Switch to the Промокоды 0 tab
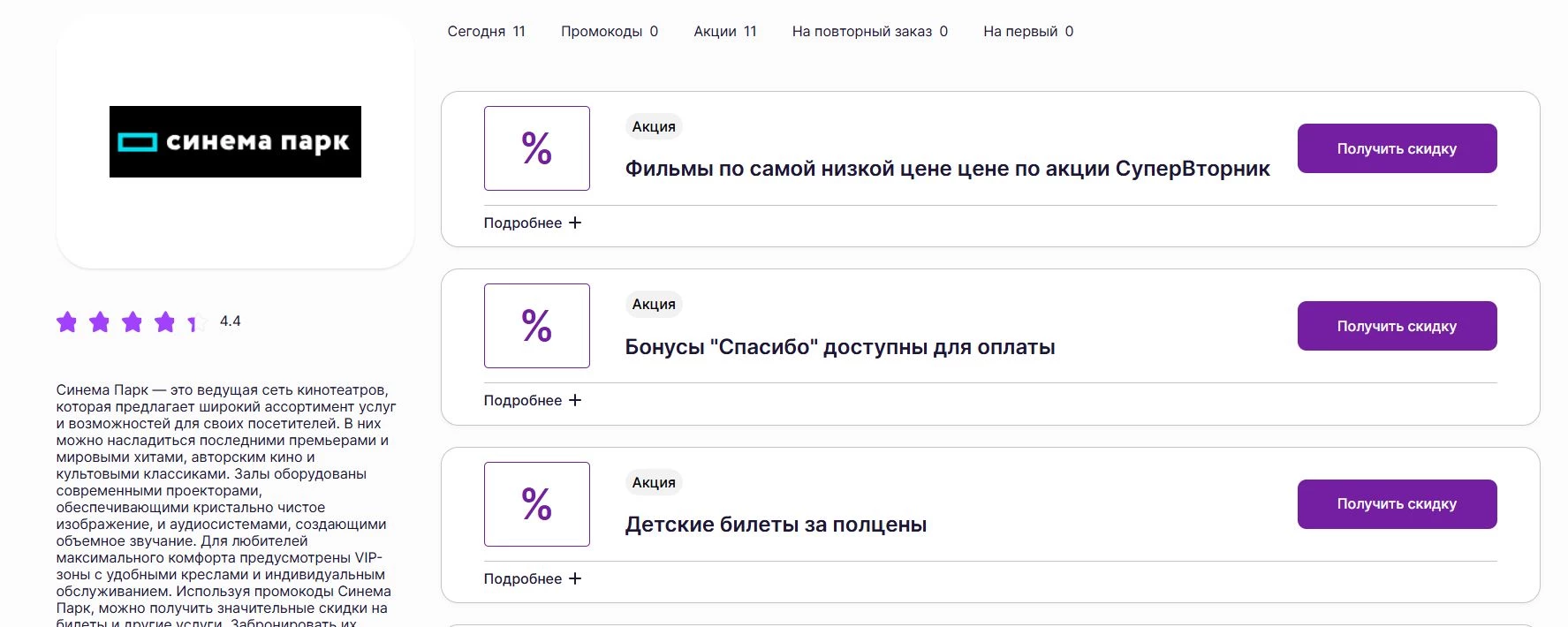Screen dimensions: 1568x627 point(610,31)
